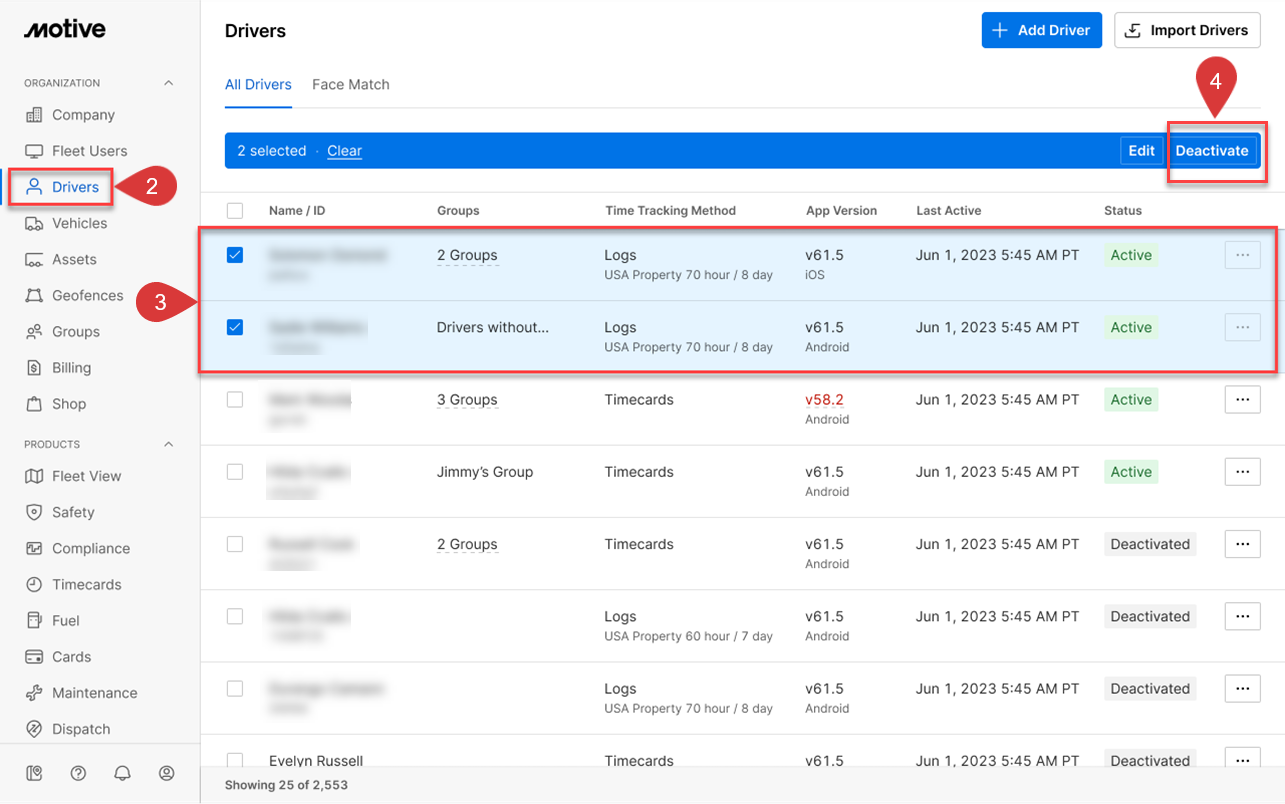Collapse the Organization section
This screenshot has width=1285, height=804.
coord(168,83)
